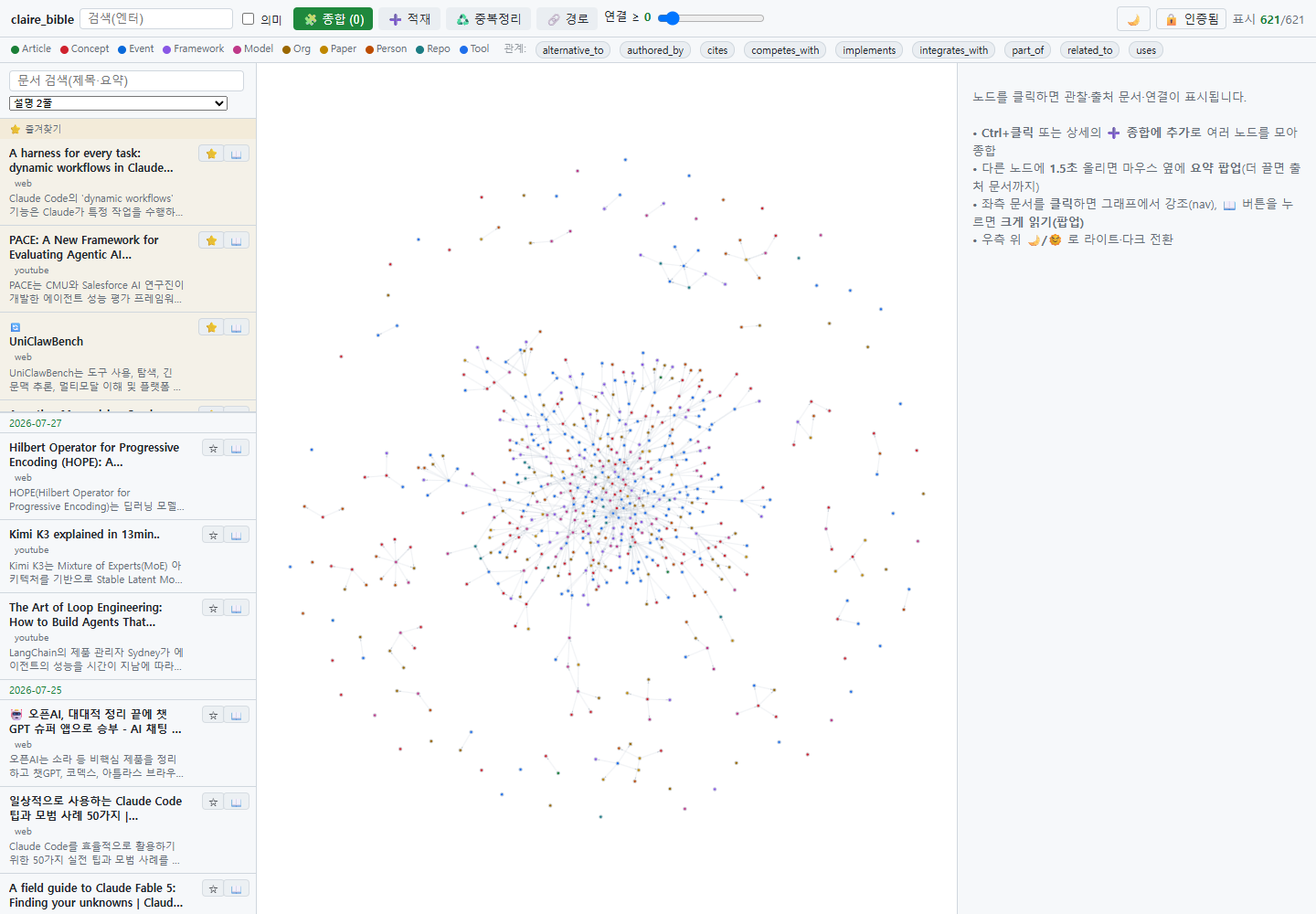Click the Paper type in the legend
The height and width of the screenshot is (914, 1316).
pyautogui.click(x=338, y=49)
